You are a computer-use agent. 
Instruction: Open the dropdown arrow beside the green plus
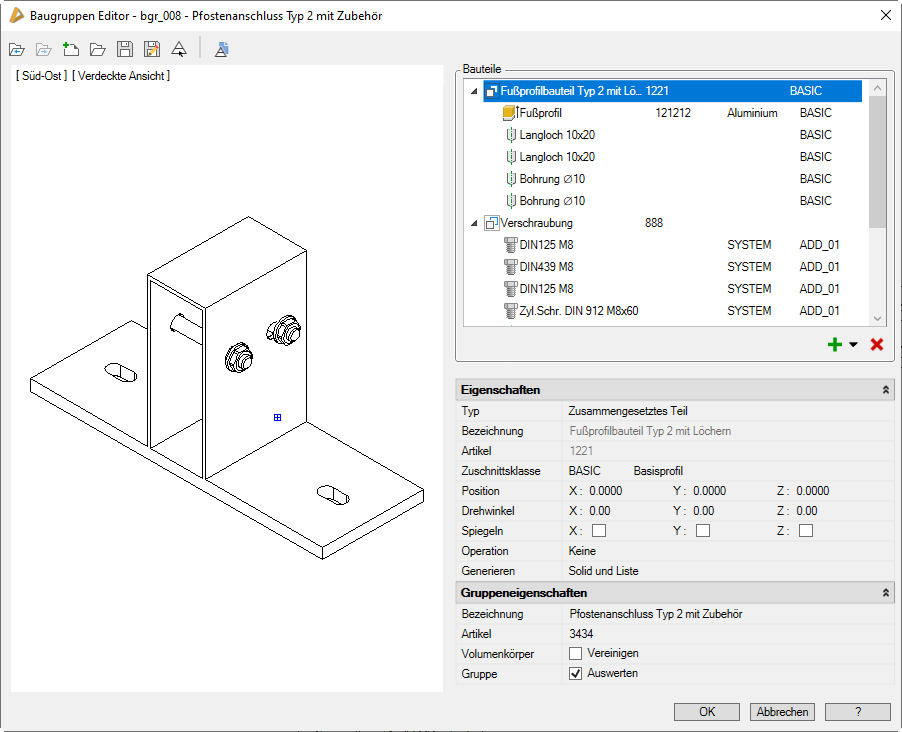pyautogui.click(x=853, y=345)
